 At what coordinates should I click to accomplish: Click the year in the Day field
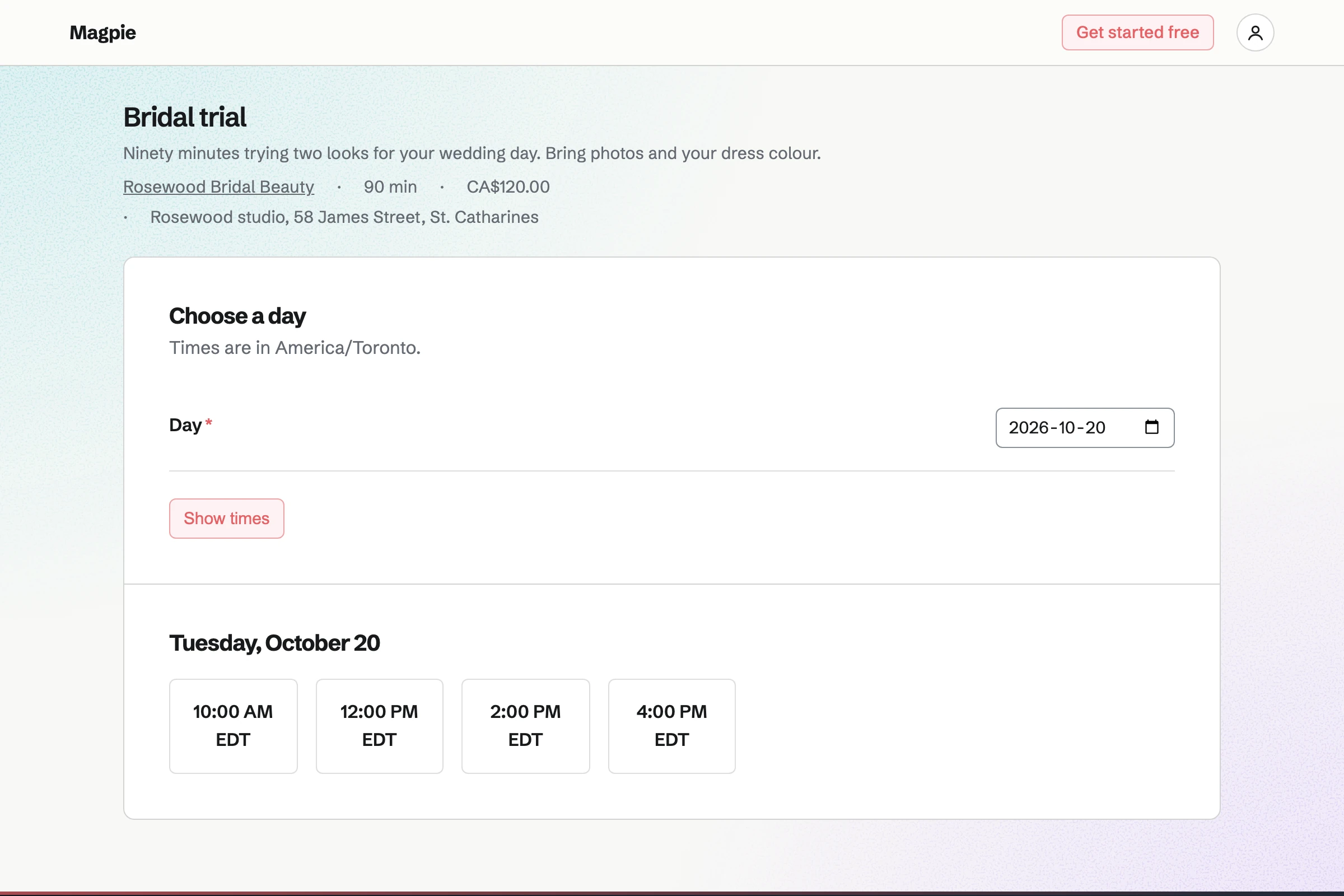click(1029, 427)
